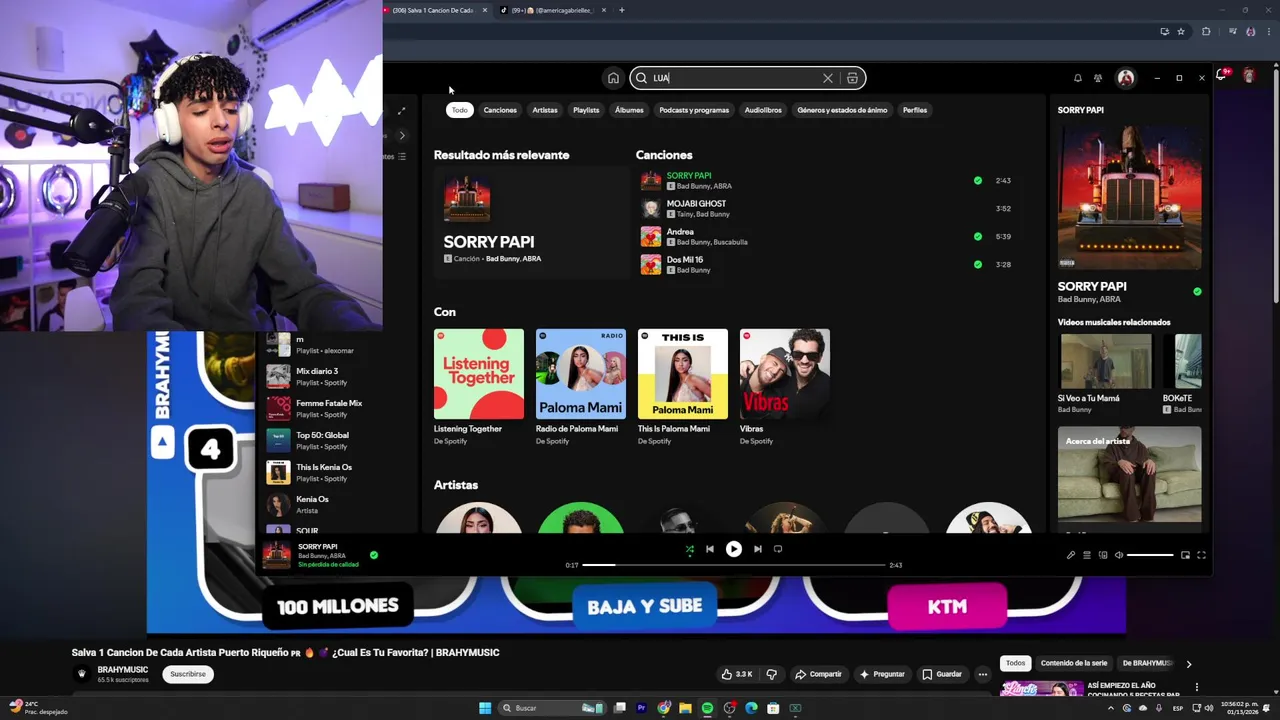Screen dimensions: 1280x720
Task: Click Suscribirse button on YouTube page
Action: click(187, 674)
